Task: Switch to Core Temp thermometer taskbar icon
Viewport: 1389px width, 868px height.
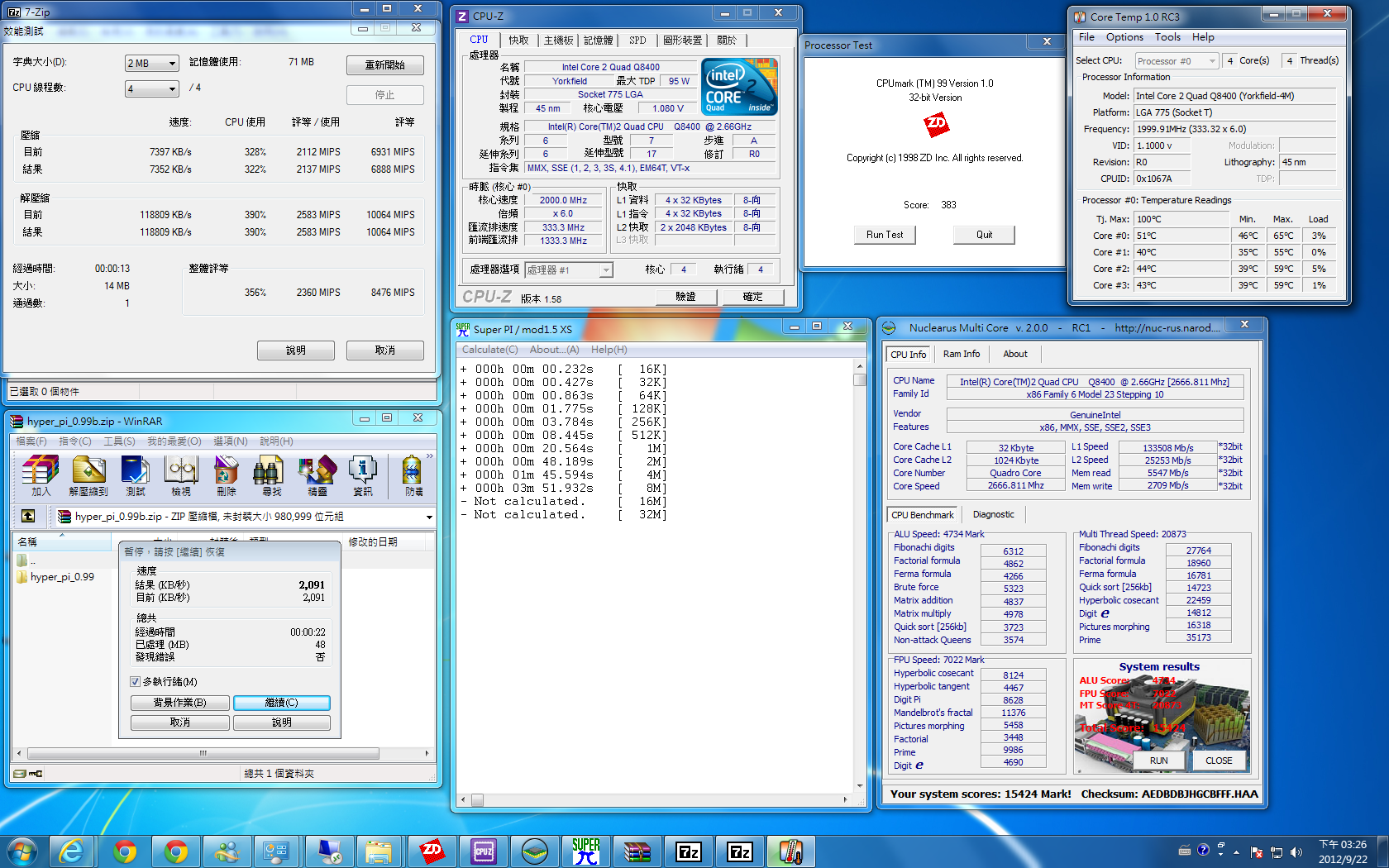Action: click(790, 851)
